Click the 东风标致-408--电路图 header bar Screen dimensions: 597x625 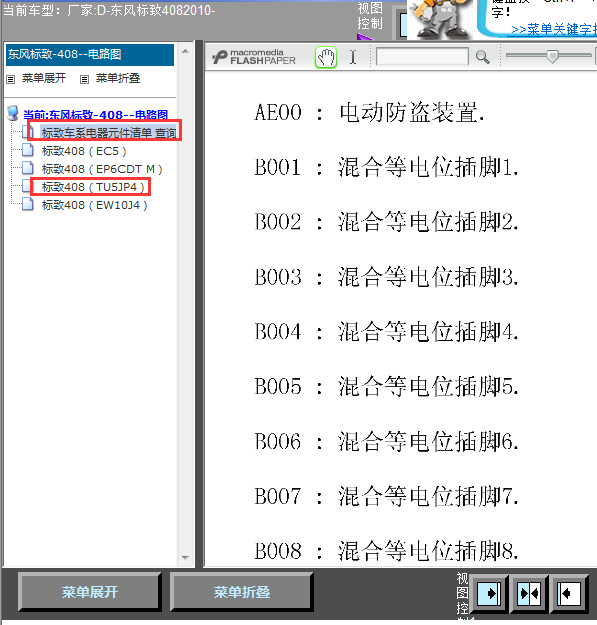point(90,55)
